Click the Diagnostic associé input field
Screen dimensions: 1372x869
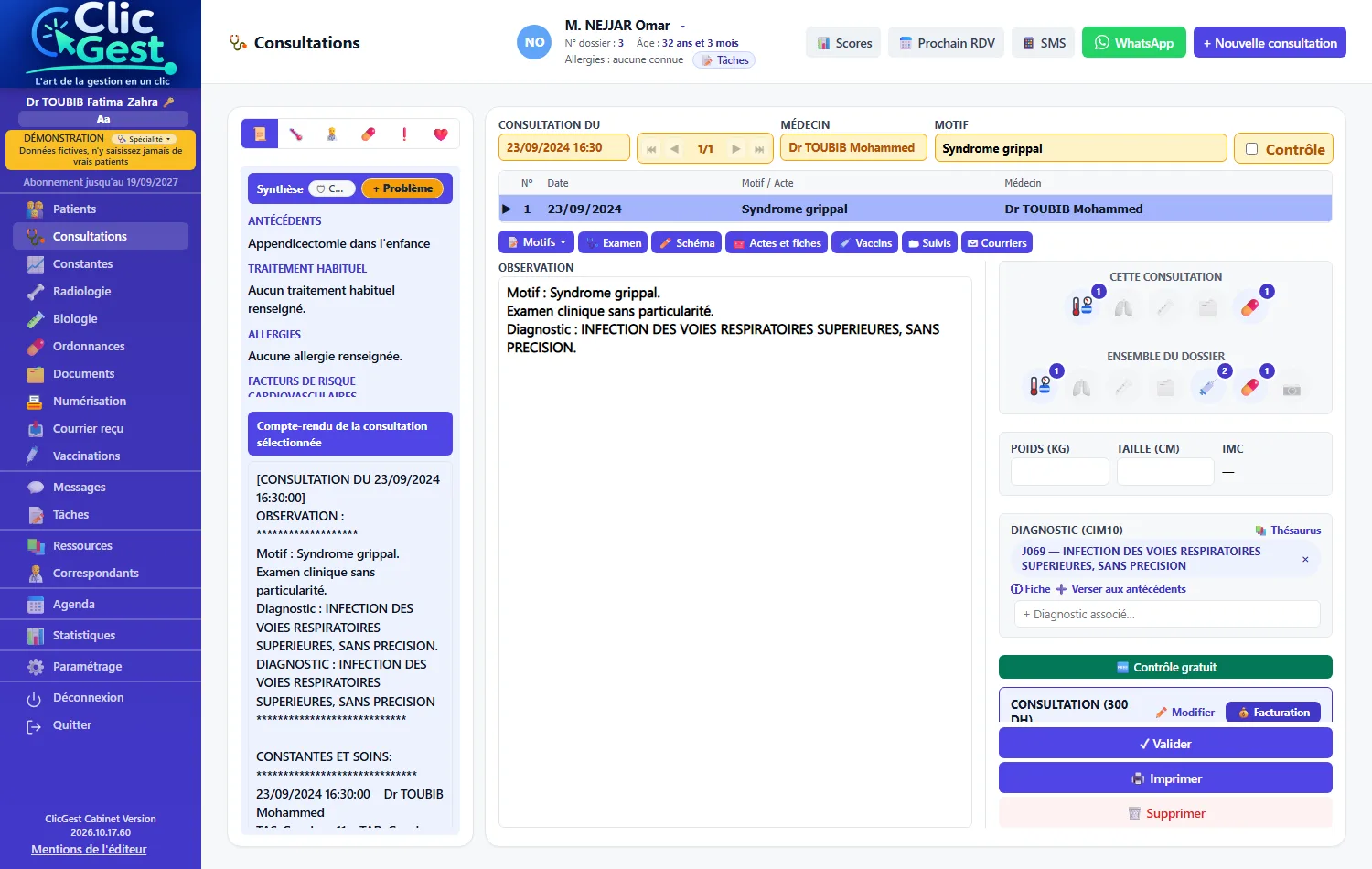coord(1167,614)
